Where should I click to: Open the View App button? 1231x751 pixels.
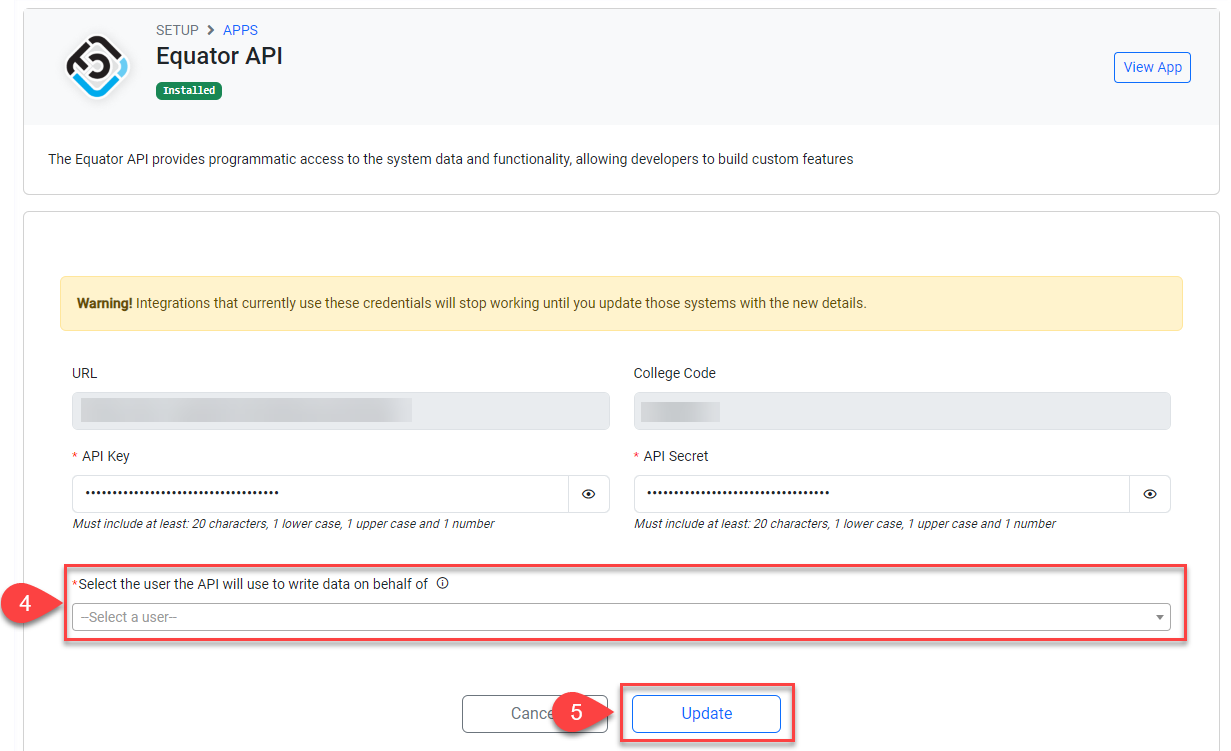coord(1152,67)
